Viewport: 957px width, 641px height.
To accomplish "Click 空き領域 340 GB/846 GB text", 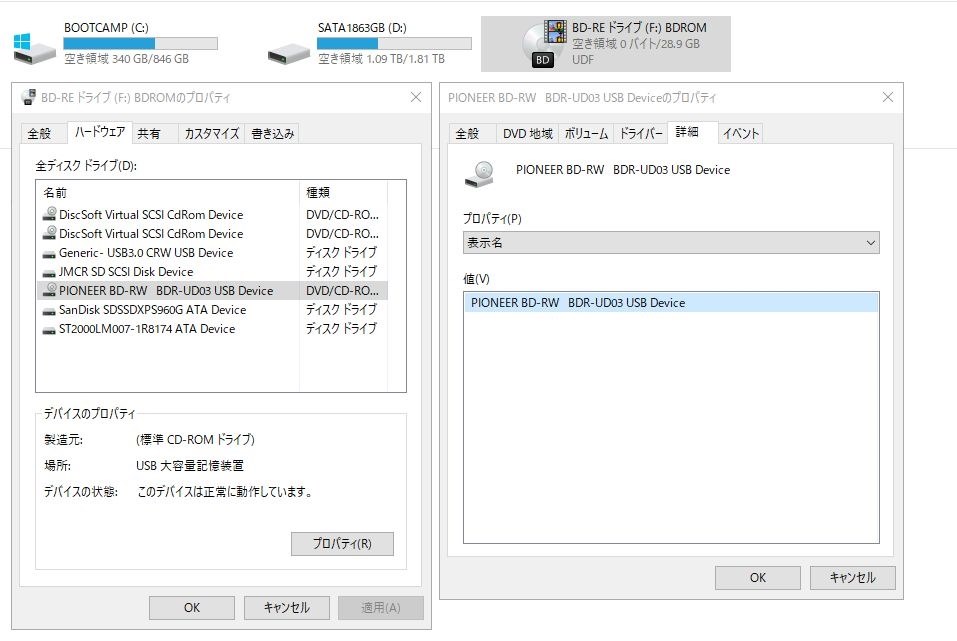I will click(126, 59).
